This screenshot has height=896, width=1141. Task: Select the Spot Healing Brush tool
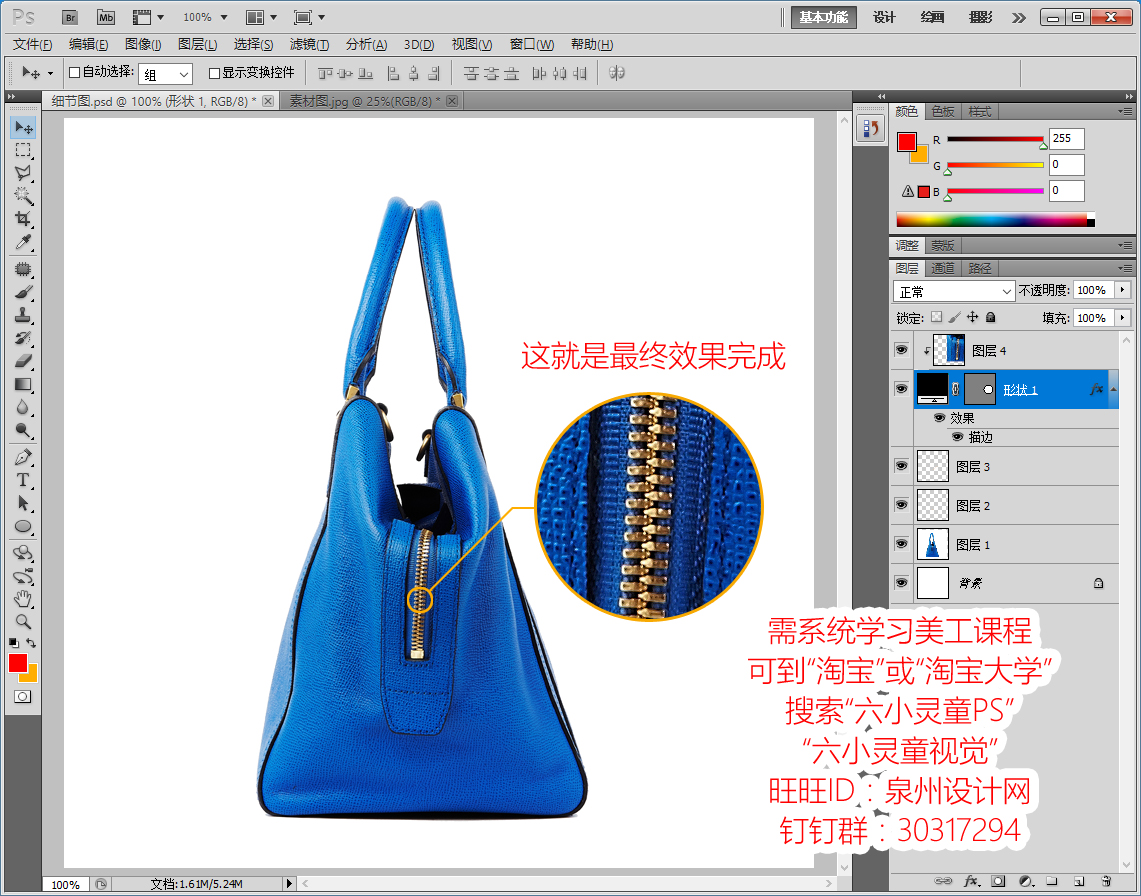pyautogui.click(x=23, y=269)
